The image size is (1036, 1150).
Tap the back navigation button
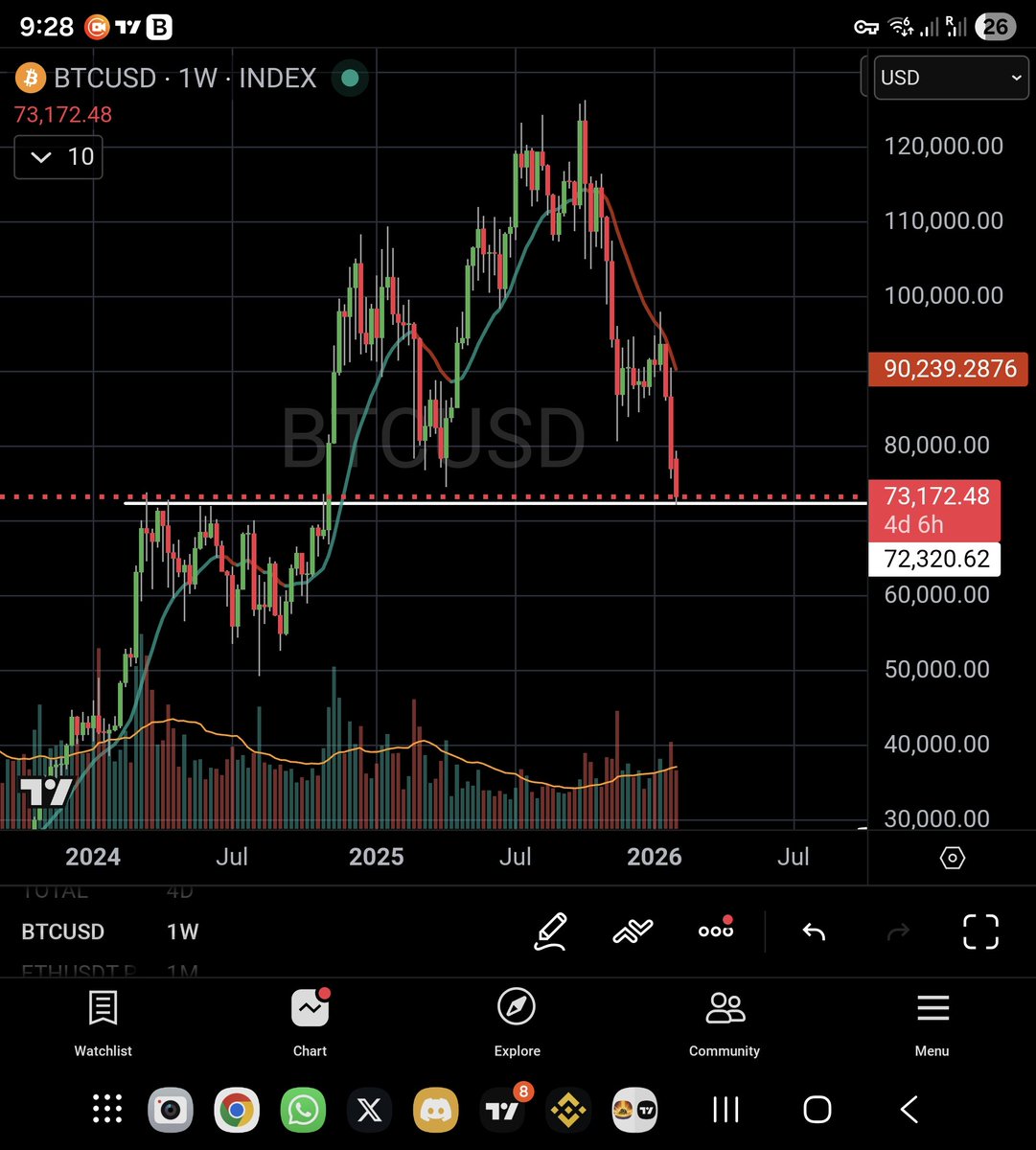coord(909,1110)
